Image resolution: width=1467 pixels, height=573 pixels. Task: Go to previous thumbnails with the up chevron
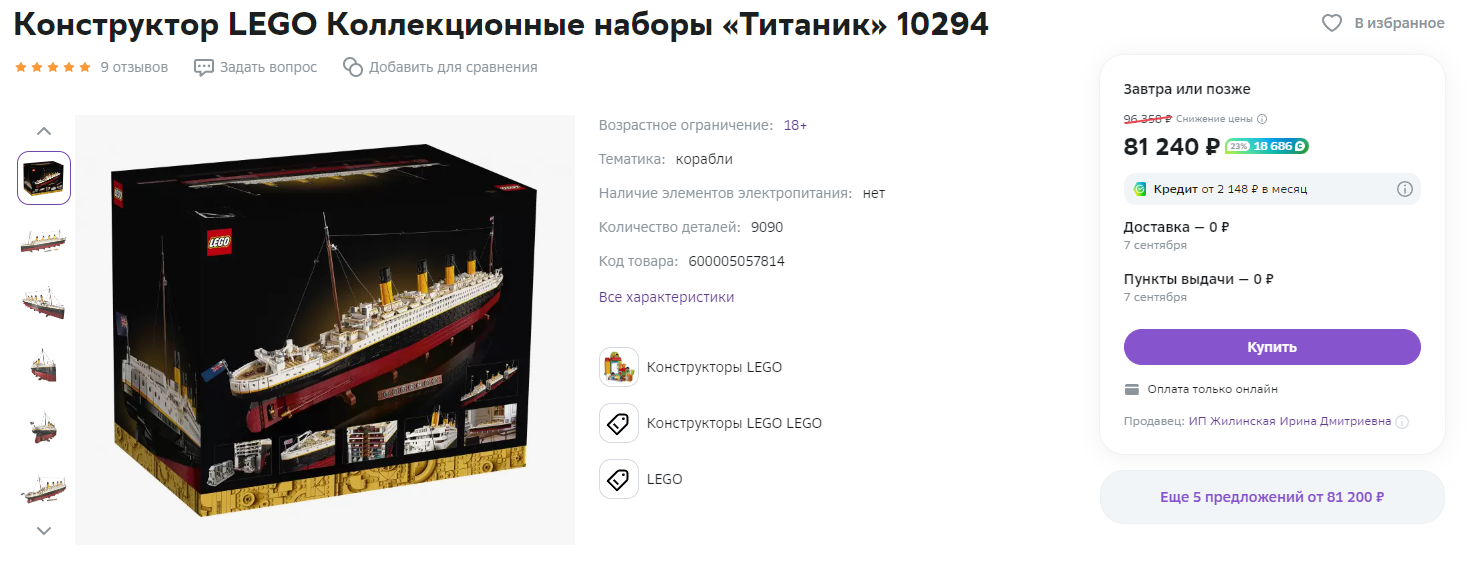pos(44,131)
